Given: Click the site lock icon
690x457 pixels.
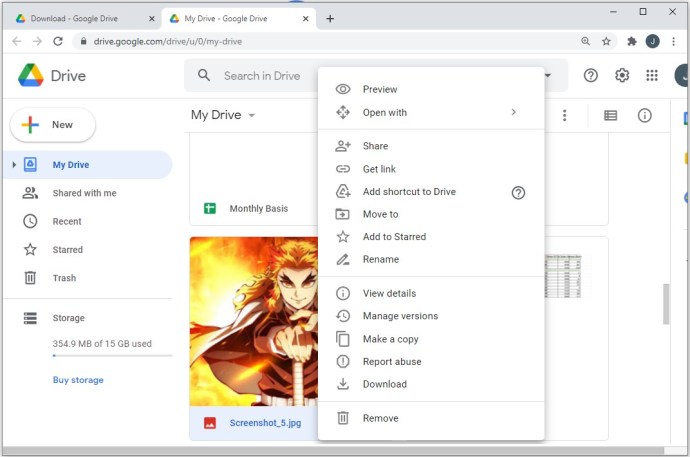Looking at the screenshot, I should pyautogui.click(x=83, y=41).
